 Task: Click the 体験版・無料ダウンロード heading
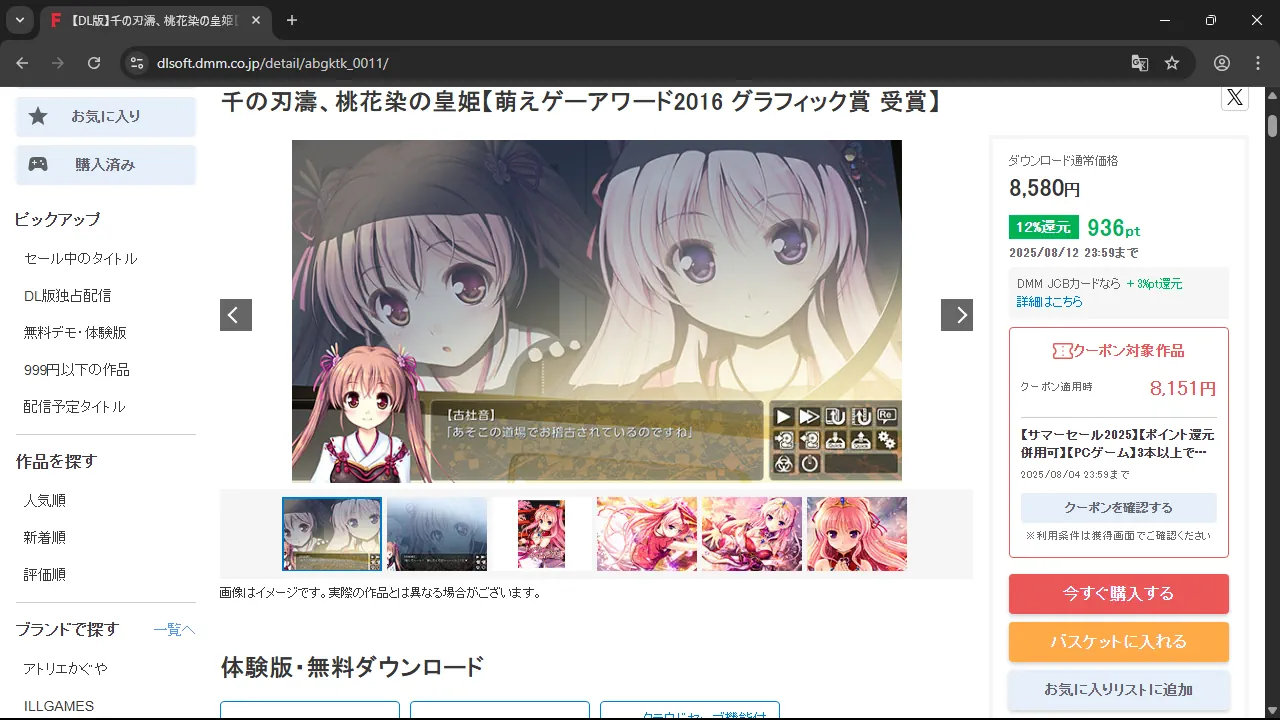(352, 666)
